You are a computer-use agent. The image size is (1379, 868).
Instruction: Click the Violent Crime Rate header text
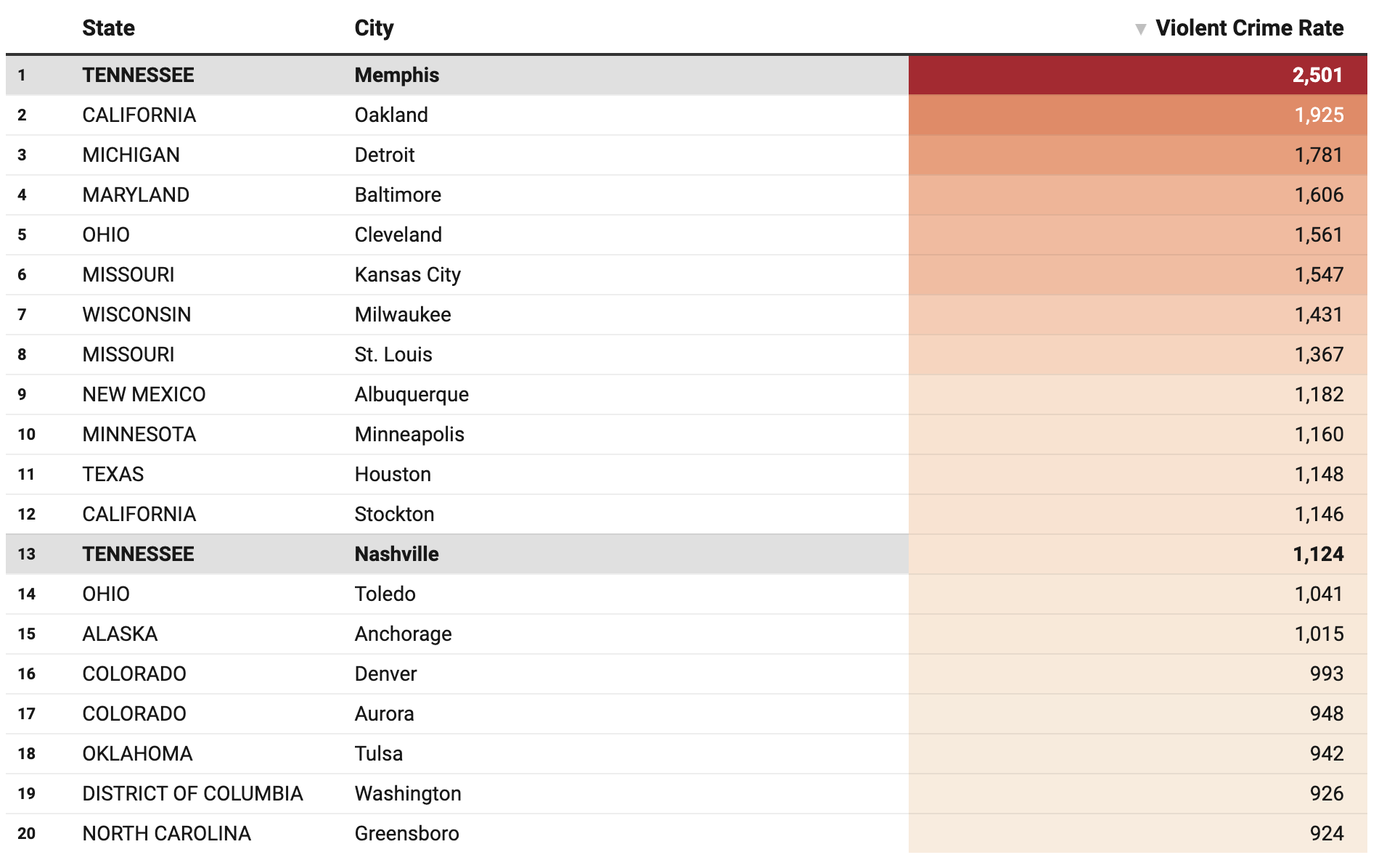(1249, 28)
